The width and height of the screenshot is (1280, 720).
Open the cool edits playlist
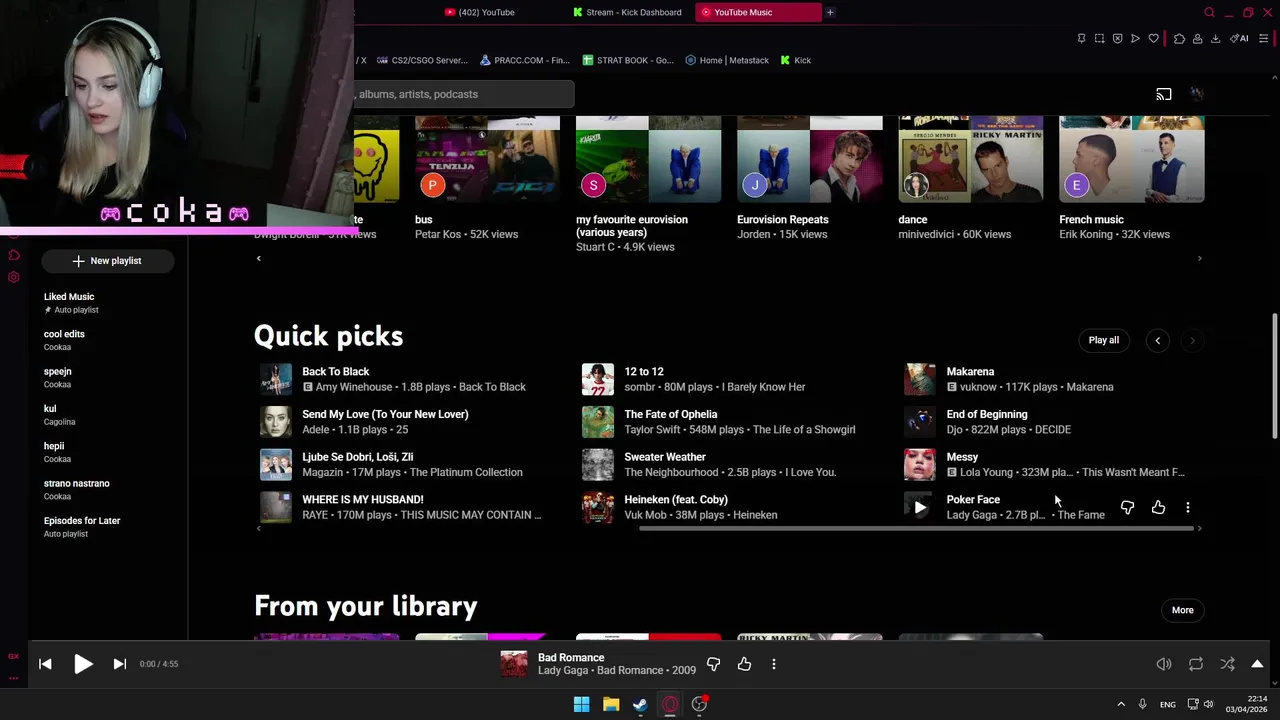(107, 340)
